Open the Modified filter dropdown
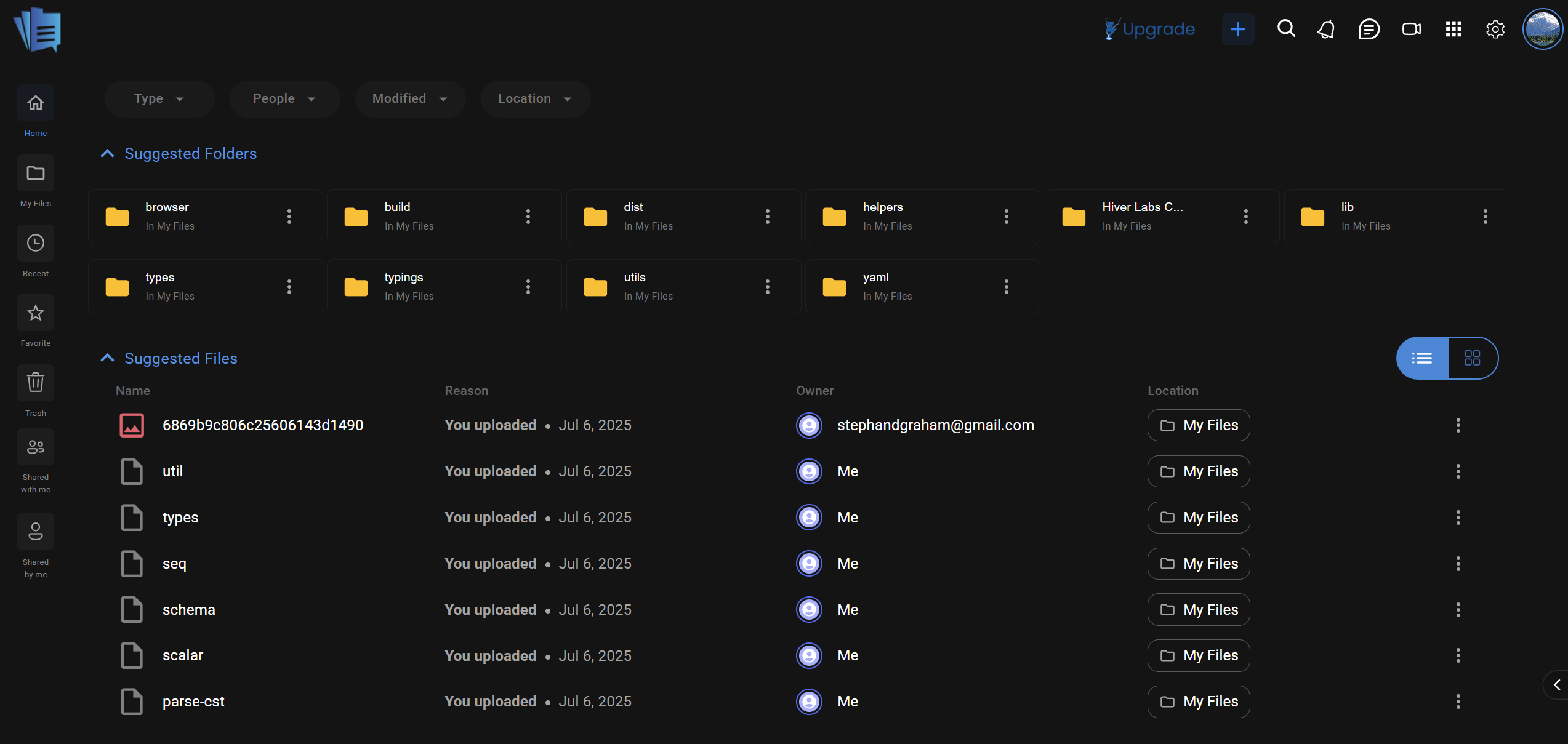 [409, 98]
